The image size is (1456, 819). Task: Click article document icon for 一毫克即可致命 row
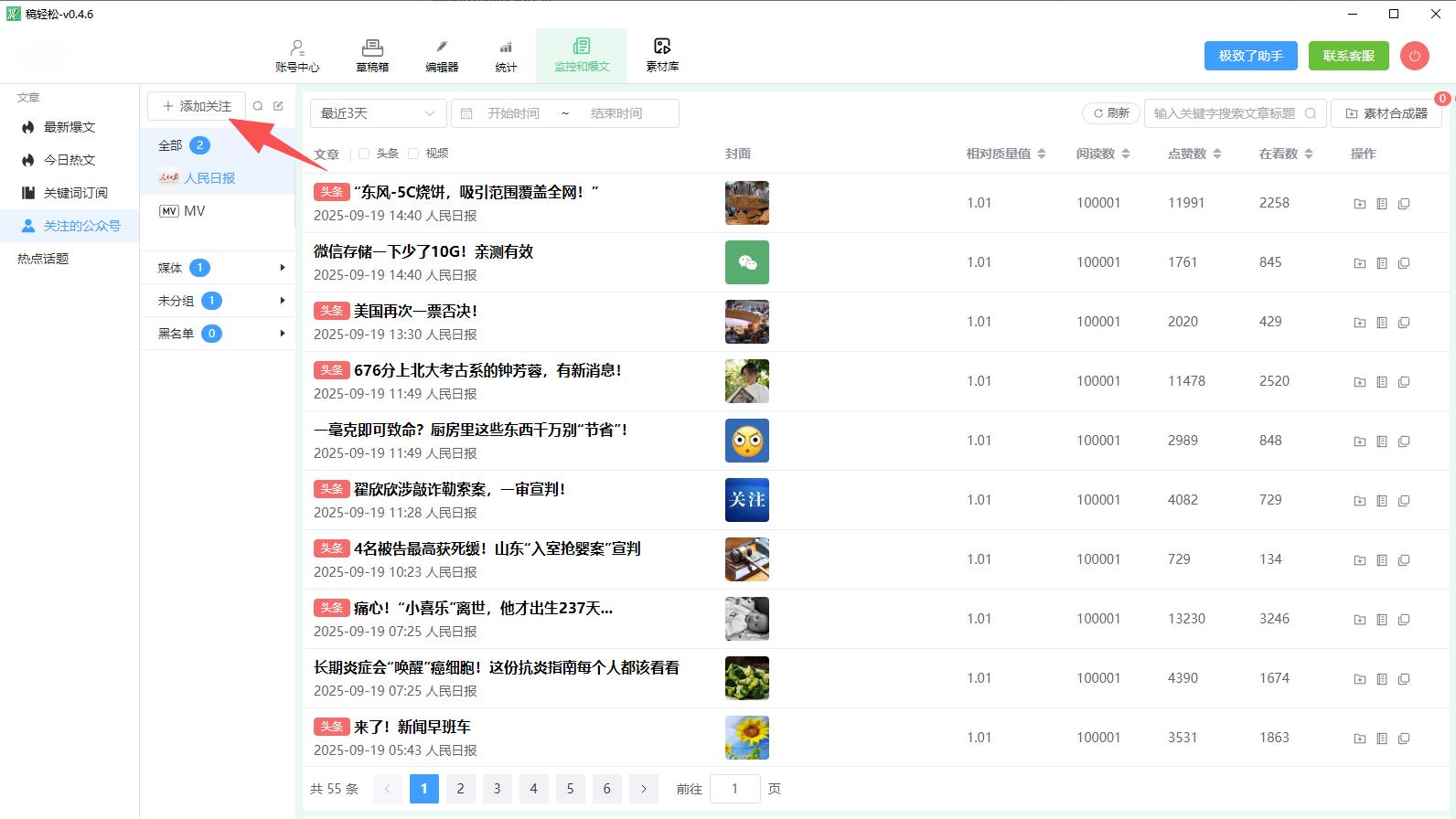point(1382,441)
